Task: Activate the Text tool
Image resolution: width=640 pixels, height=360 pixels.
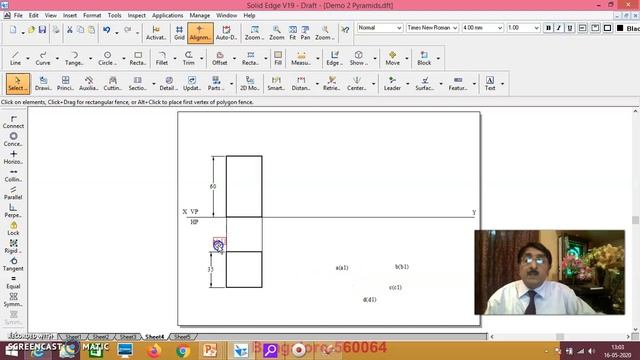Action: click(490, 83)
